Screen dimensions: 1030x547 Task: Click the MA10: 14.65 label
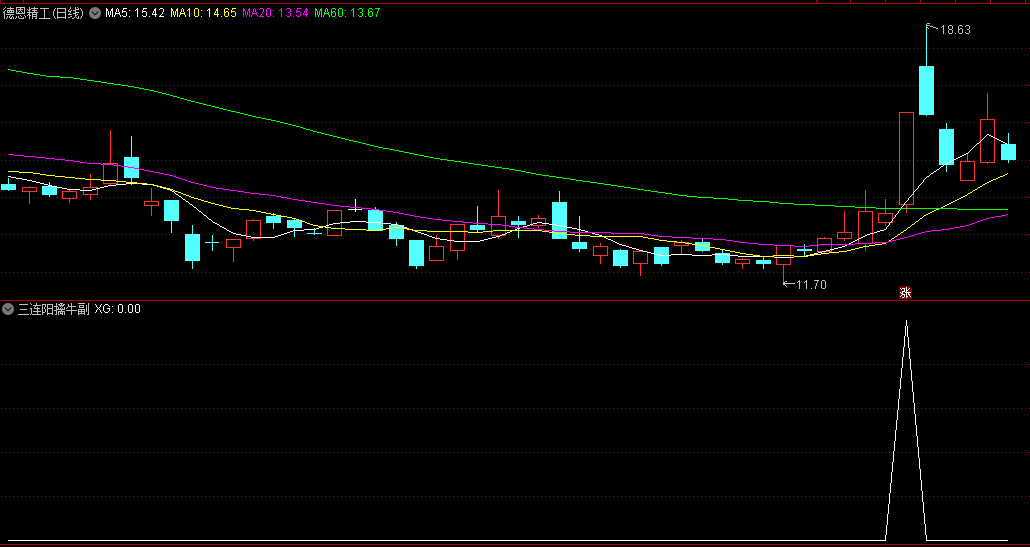(x=203, y=12)
